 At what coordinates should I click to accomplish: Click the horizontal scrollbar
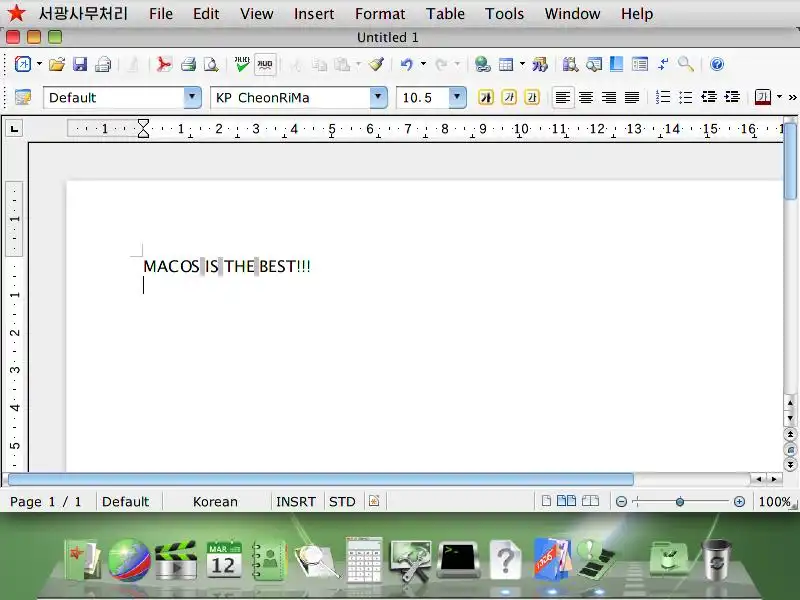click(x=321, y=479)
